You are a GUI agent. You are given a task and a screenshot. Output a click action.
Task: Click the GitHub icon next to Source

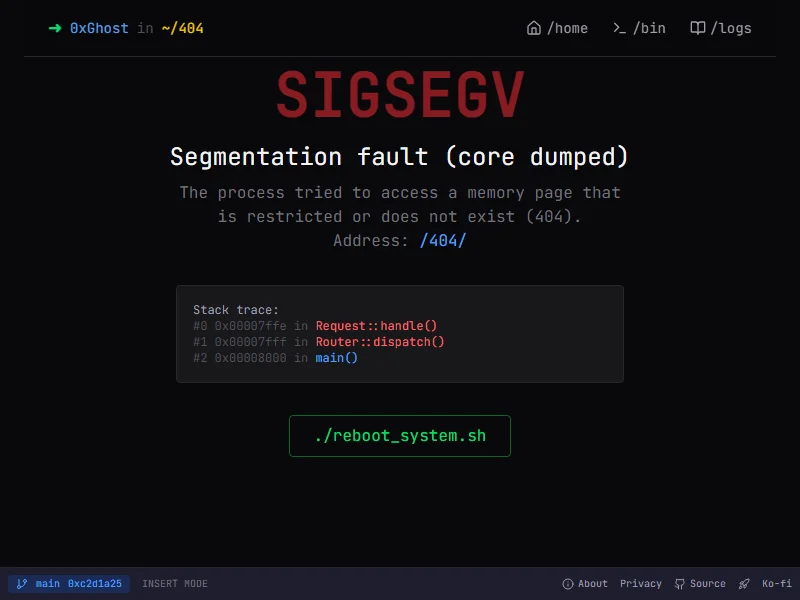tap(680, 584)
